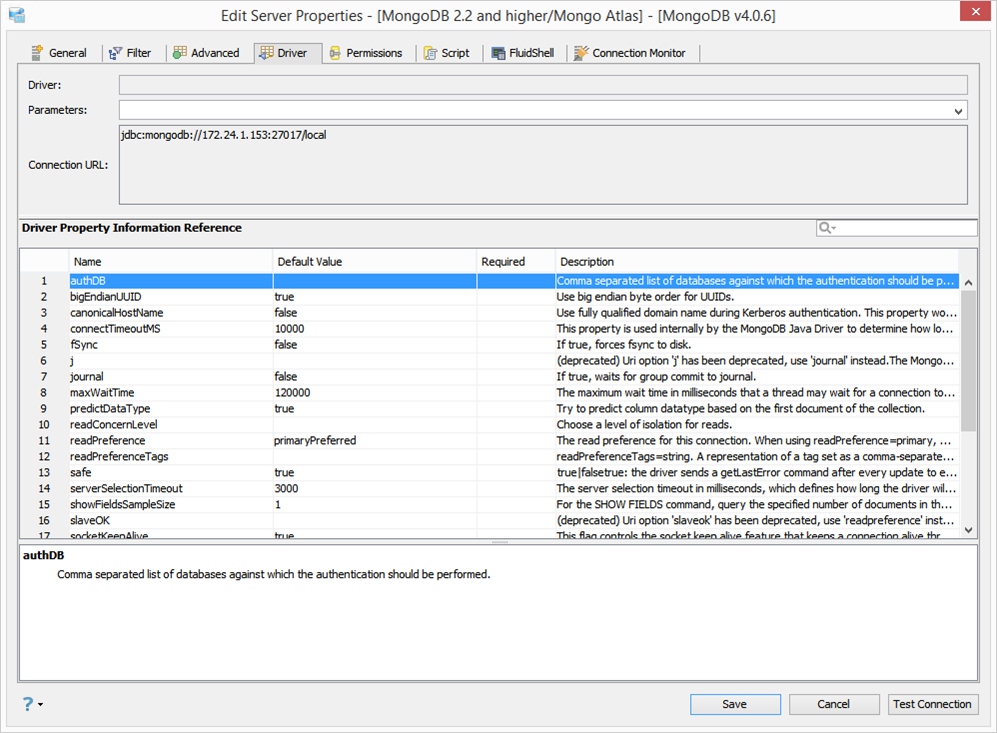Click the Connection Monitor tab icon
Screen dimensions: 997x733
pos(581,53)
